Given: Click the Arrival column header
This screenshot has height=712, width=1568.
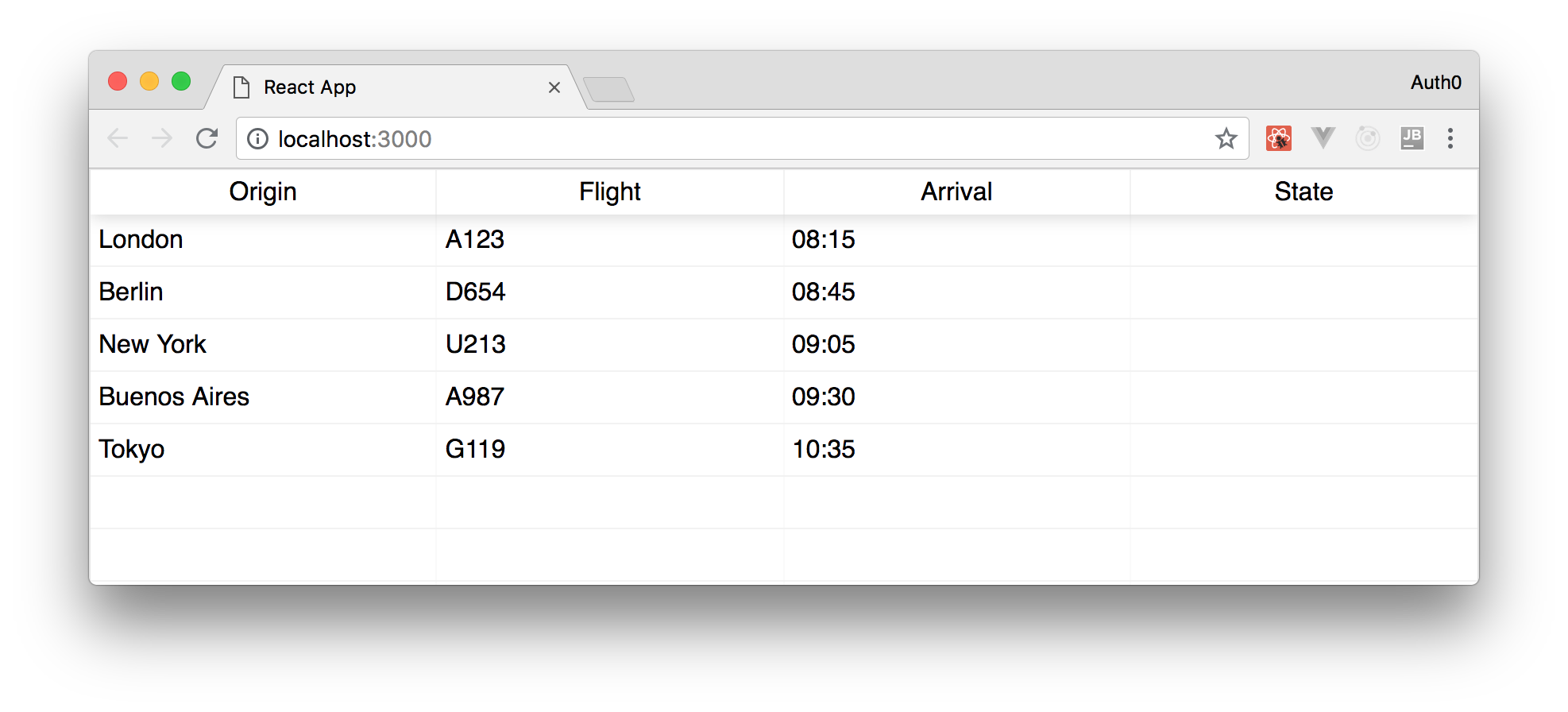Looking at the screenshot, I should pyautogui.click(x=956, y=192).
